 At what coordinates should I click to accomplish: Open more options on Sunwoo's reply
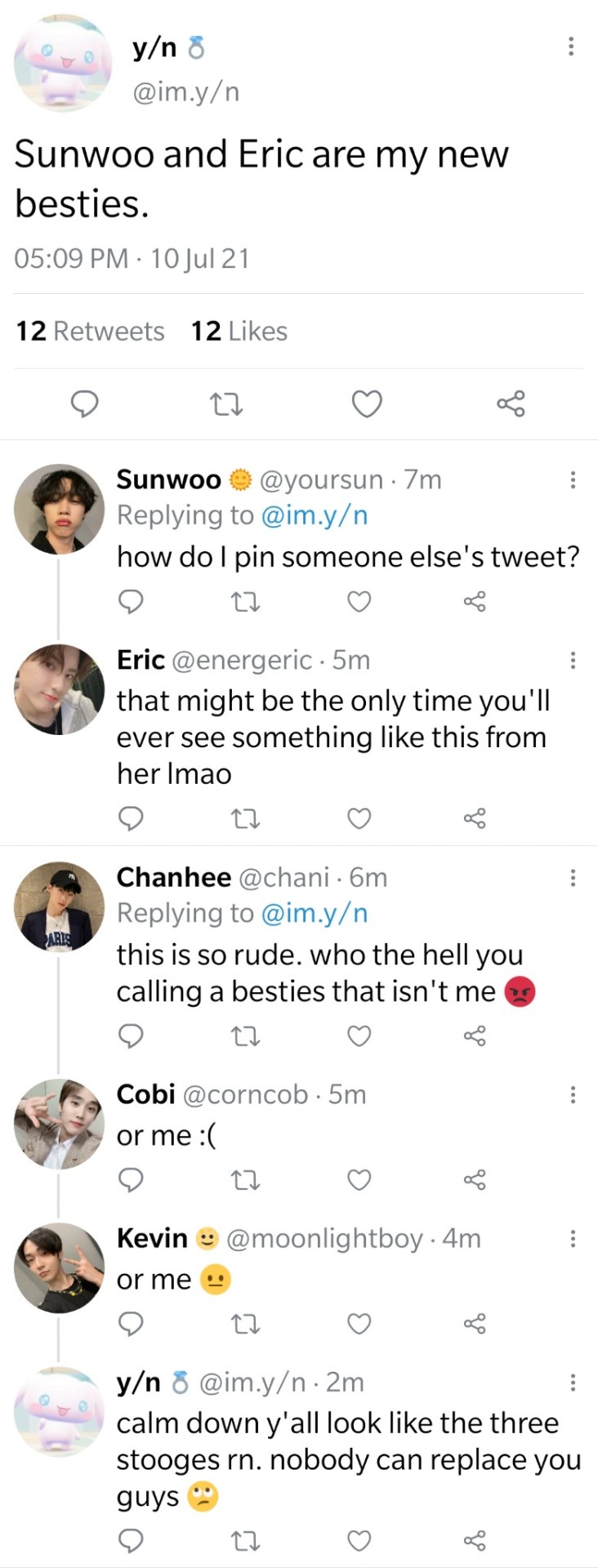(573, 479)
